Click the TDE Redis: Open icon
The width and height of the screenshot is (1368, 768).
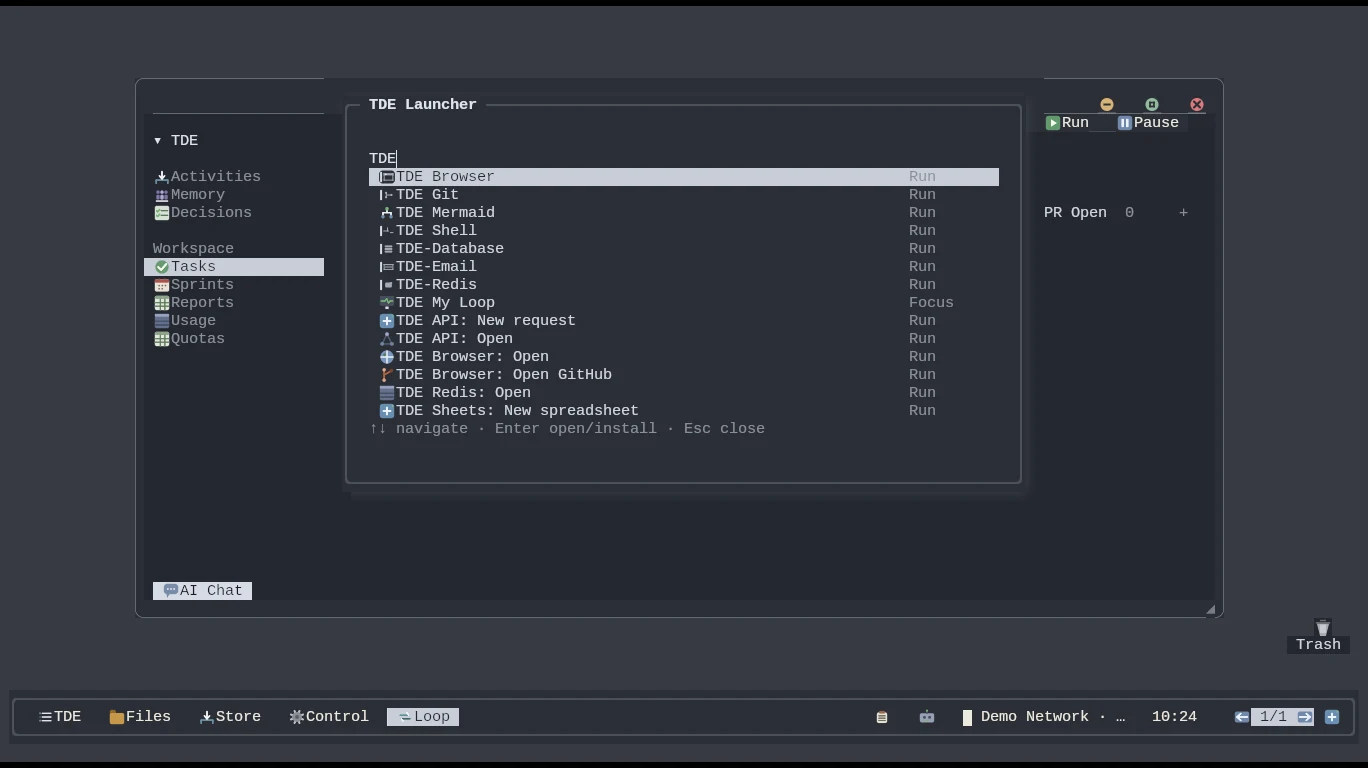387,393
